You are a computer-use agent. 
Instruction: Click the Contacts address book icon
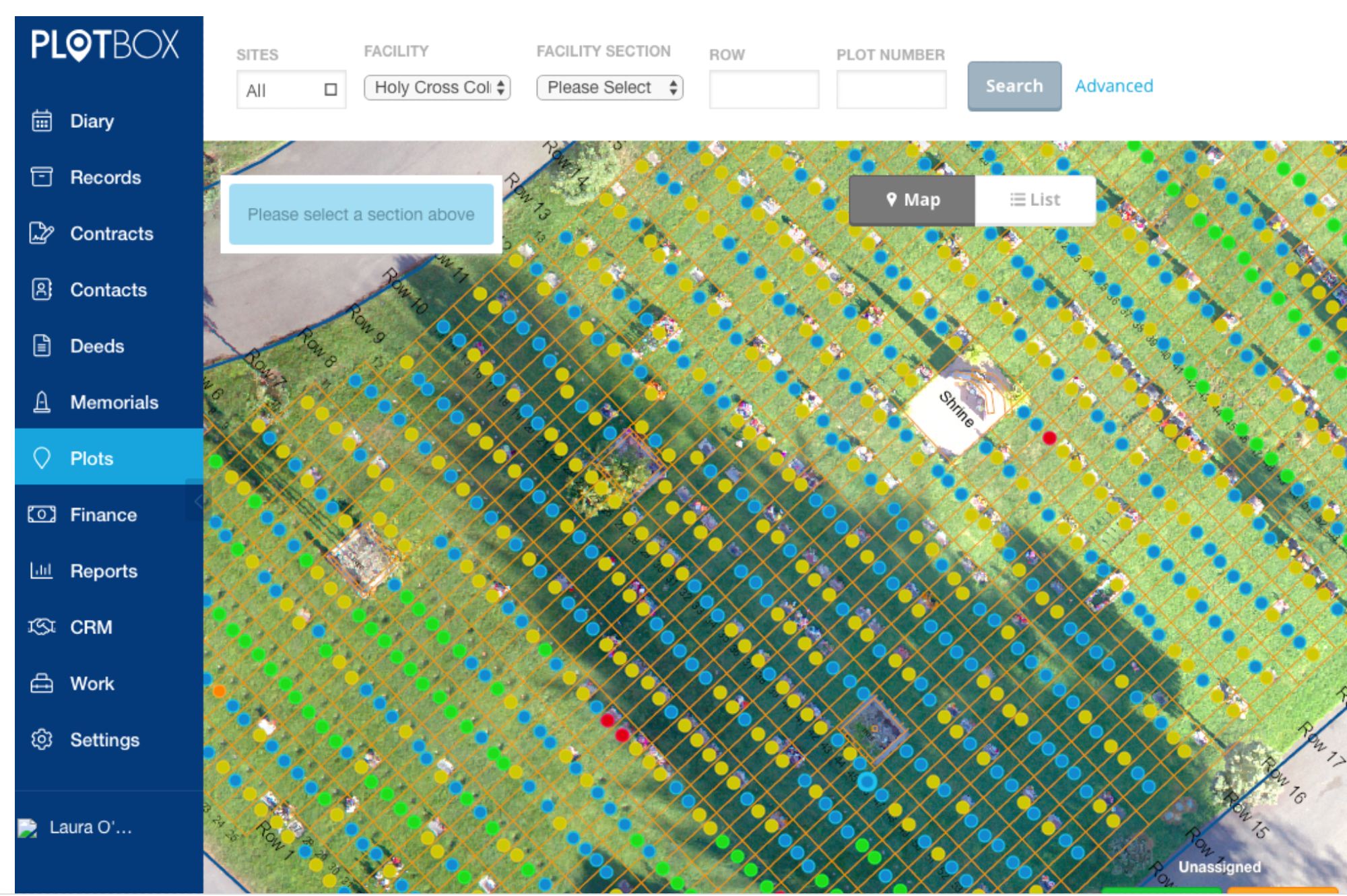[42, 289]
